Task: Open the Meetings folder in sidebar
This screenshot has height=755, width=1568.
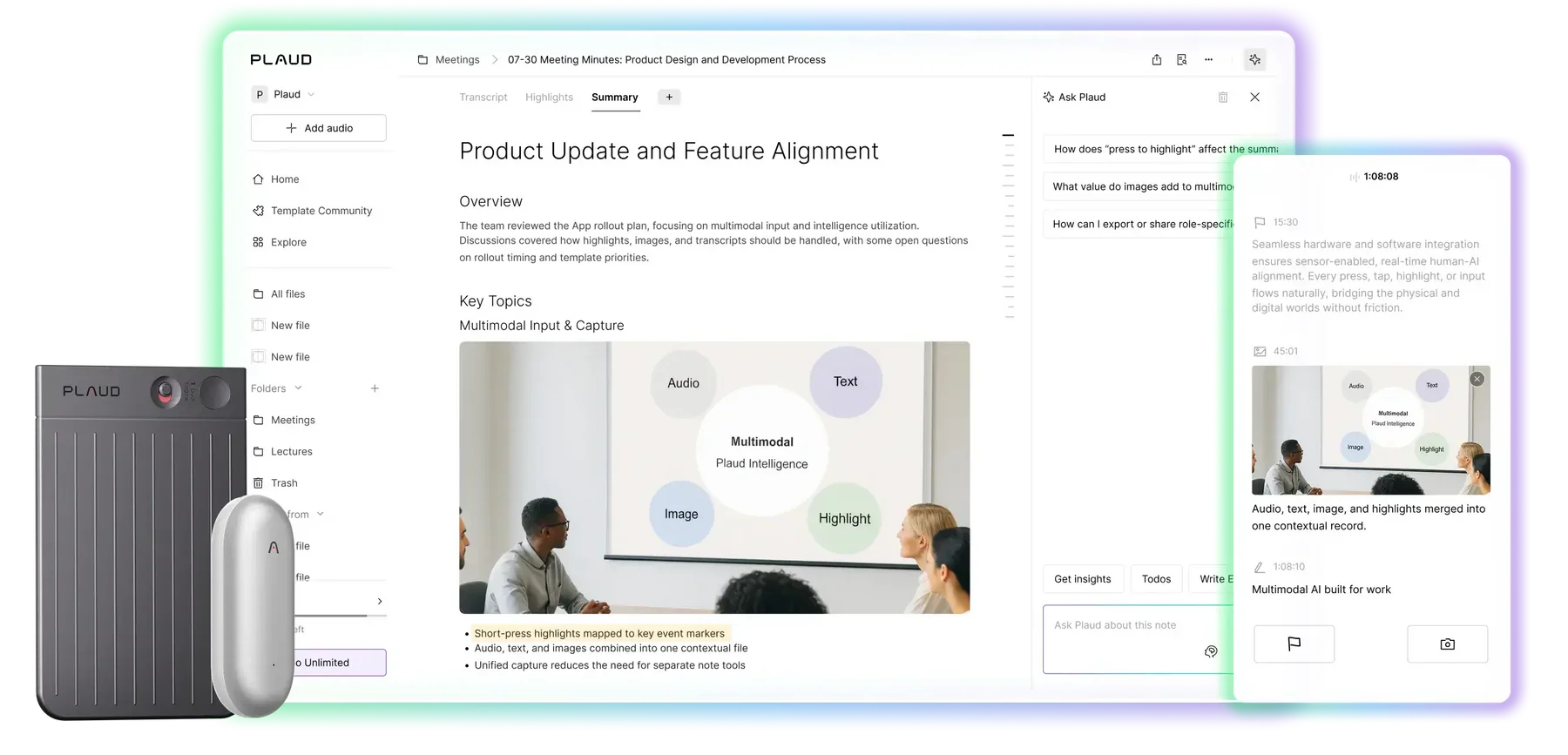Action: pos(293,420)
